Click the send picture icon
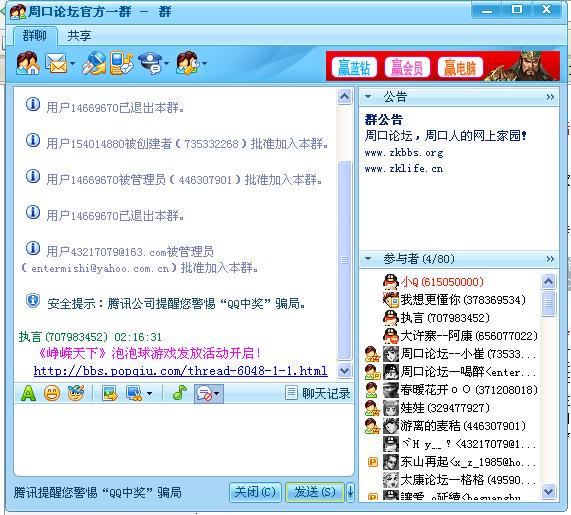This screenshot has width=571, height=515. 110,393
